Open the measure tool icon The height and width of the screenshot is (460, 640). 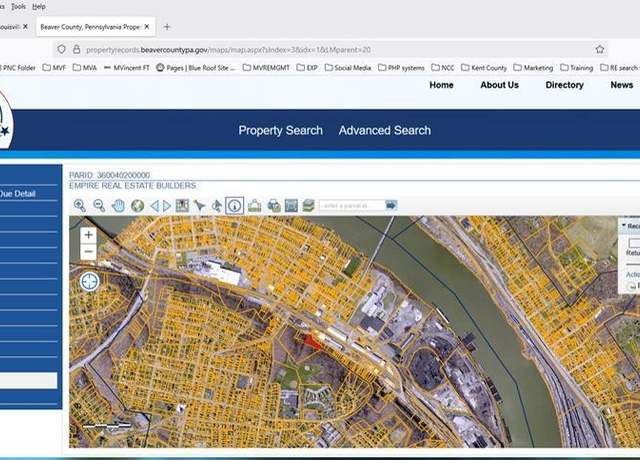click(x=255, y=205)
